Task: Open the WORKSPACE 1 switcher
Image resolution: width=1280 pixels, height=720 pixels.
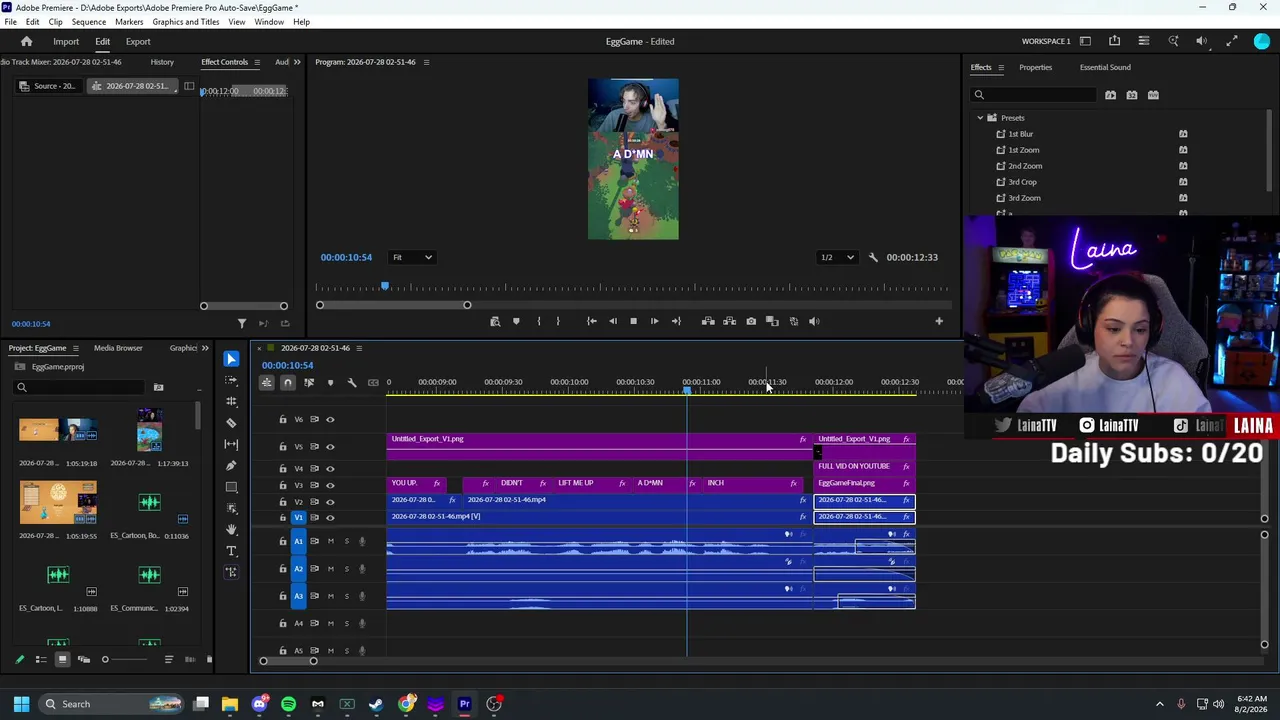Action: coord(1046,41)
